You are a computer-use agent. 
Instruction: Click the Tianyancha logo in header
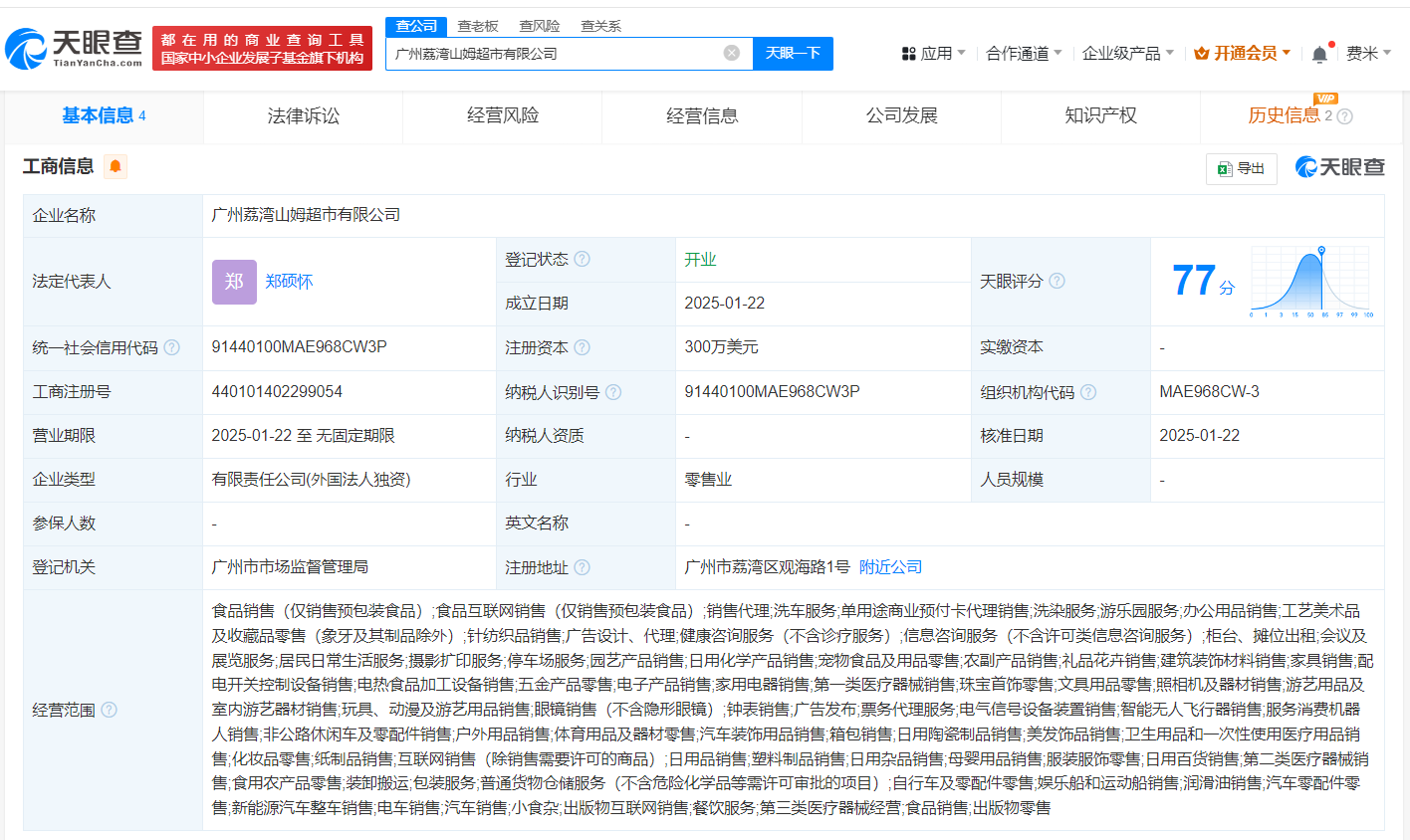click(75, 47)
